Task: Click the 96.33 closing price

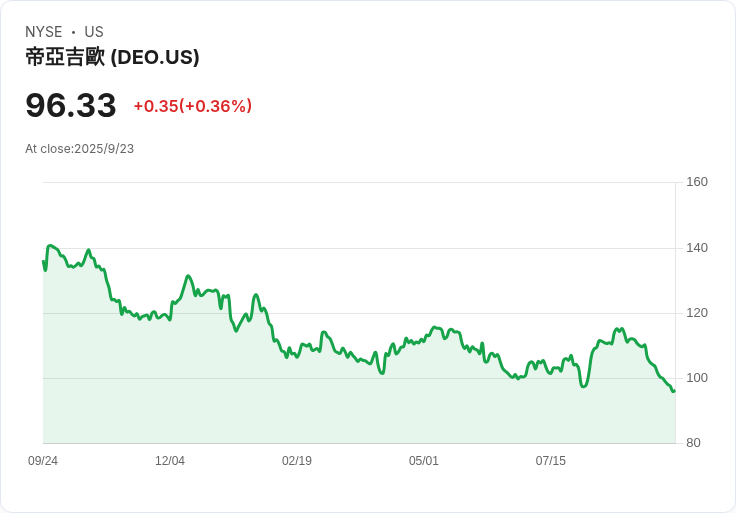Action: (x=70, y=105)
